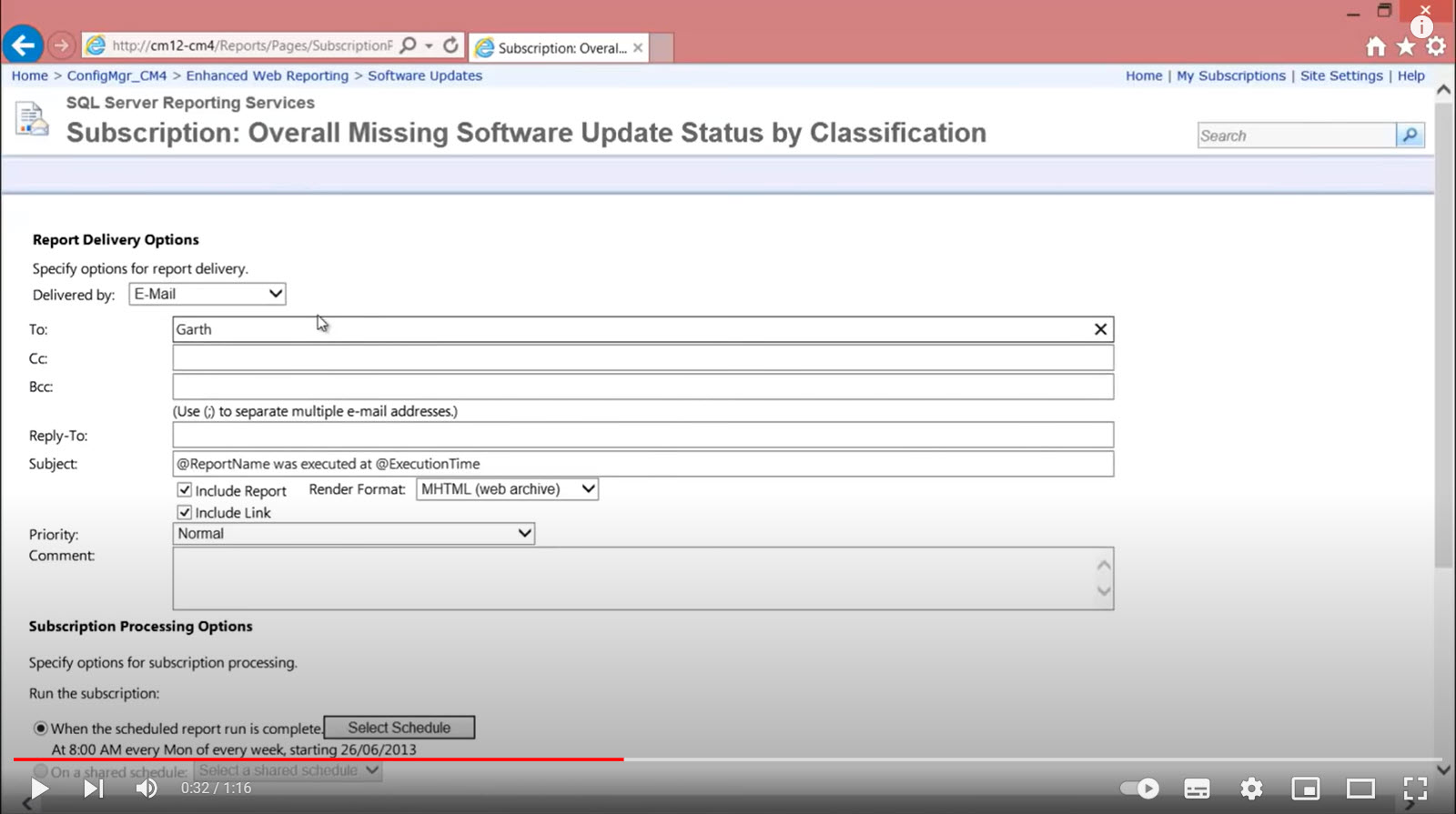This screenshot has height=814, width=1456.
Task: Click the page refresh icon
Action: (x=450, y=45)
